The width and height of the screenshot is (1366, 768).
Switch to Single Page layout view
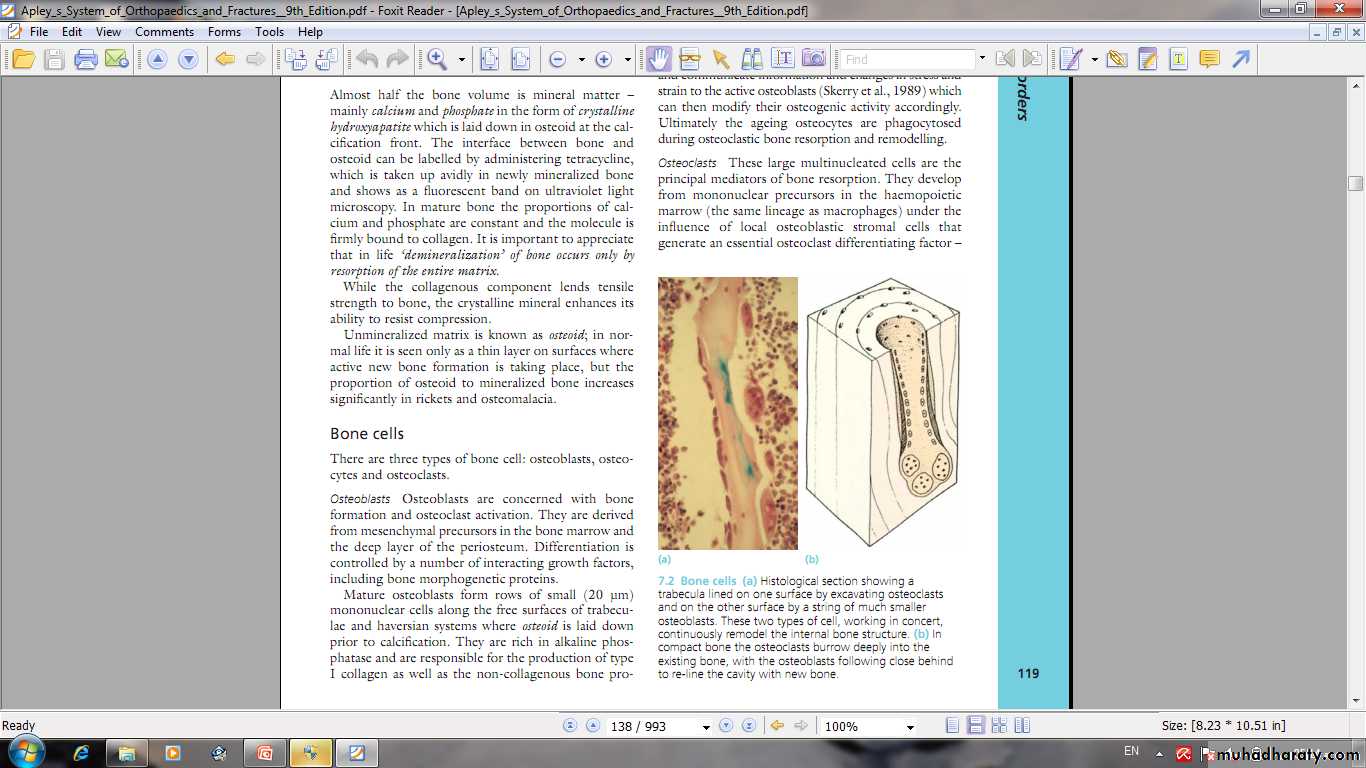[x=953, y=726]
